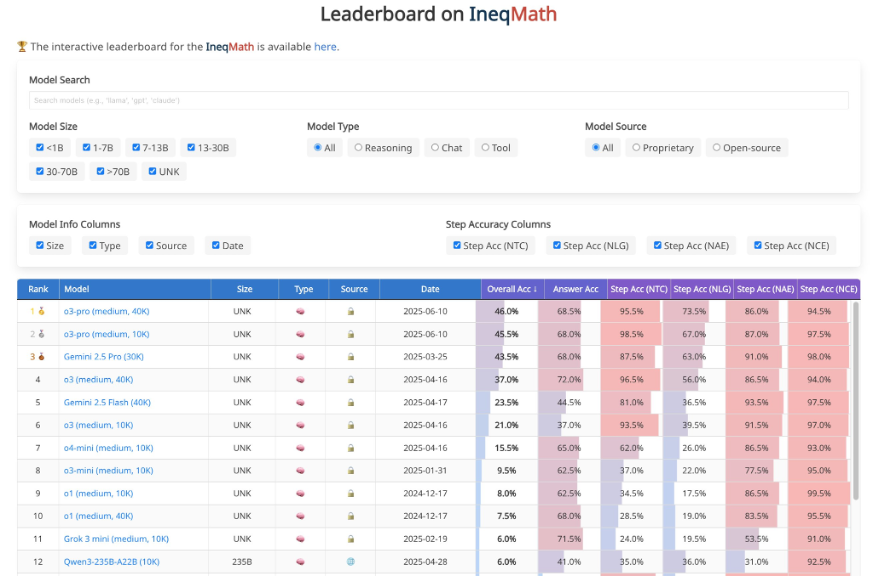Open the Gemini 2.5 Pro (30K) model link
874x576 pixels.
(x=104, y=357)
